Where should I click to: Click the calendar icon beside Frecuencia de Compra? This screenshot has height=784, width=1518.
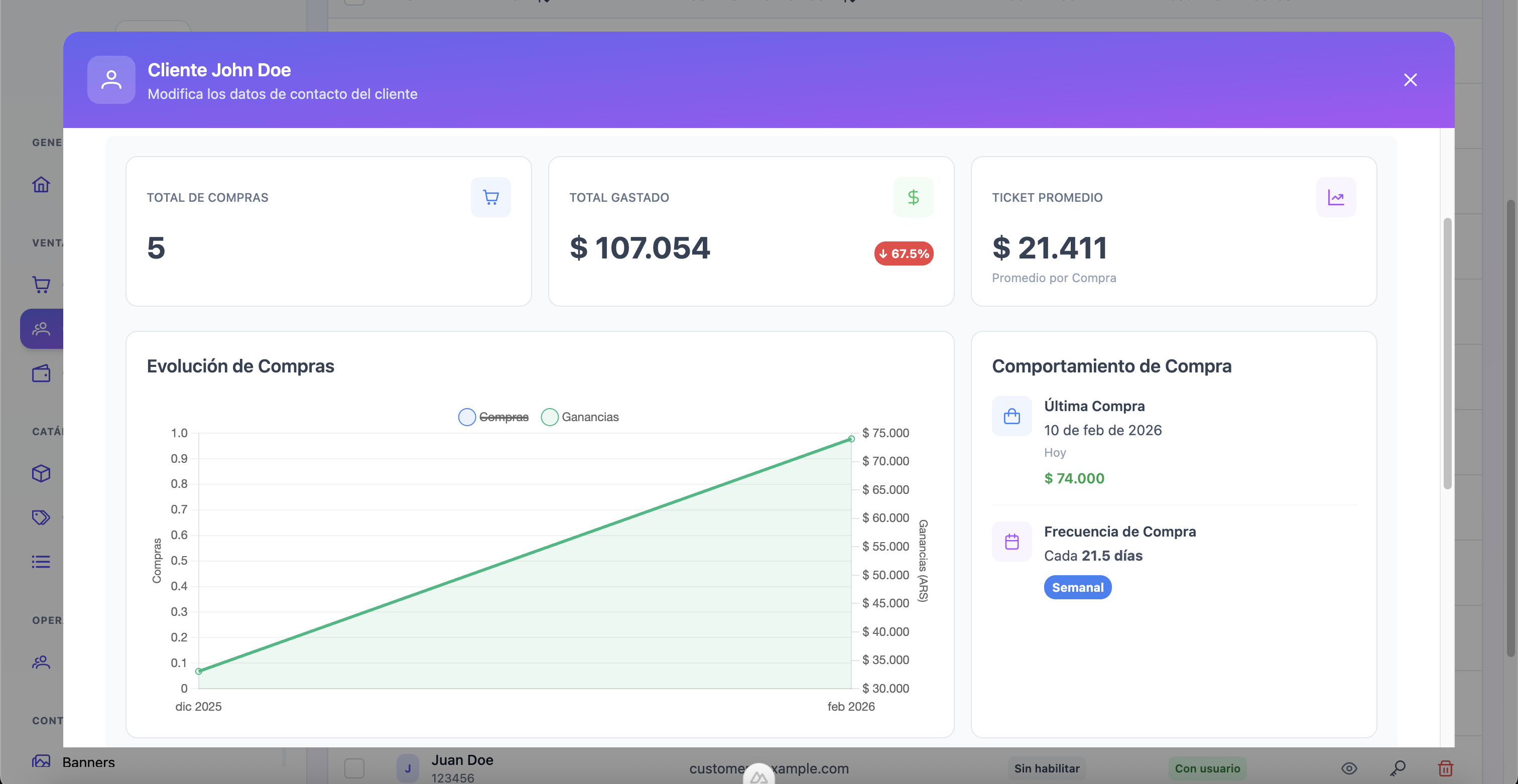tap(1011, 541)
